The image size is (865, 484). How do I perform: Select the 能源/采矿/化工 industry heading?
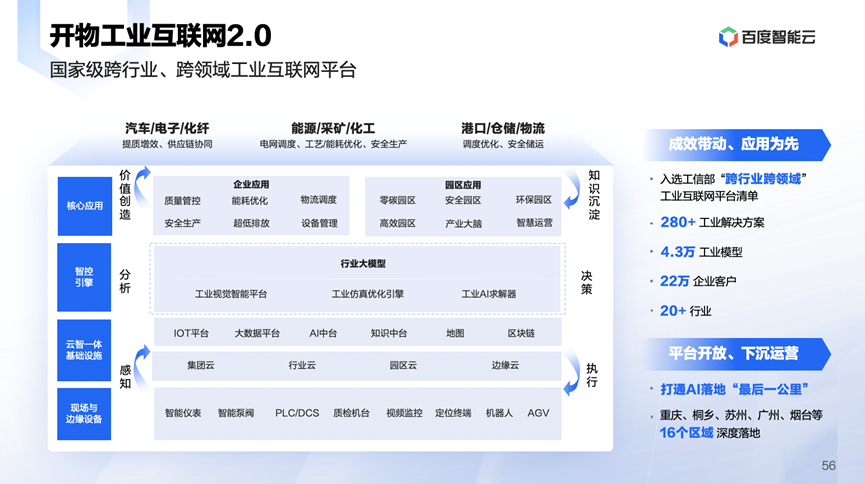point(333,129)
